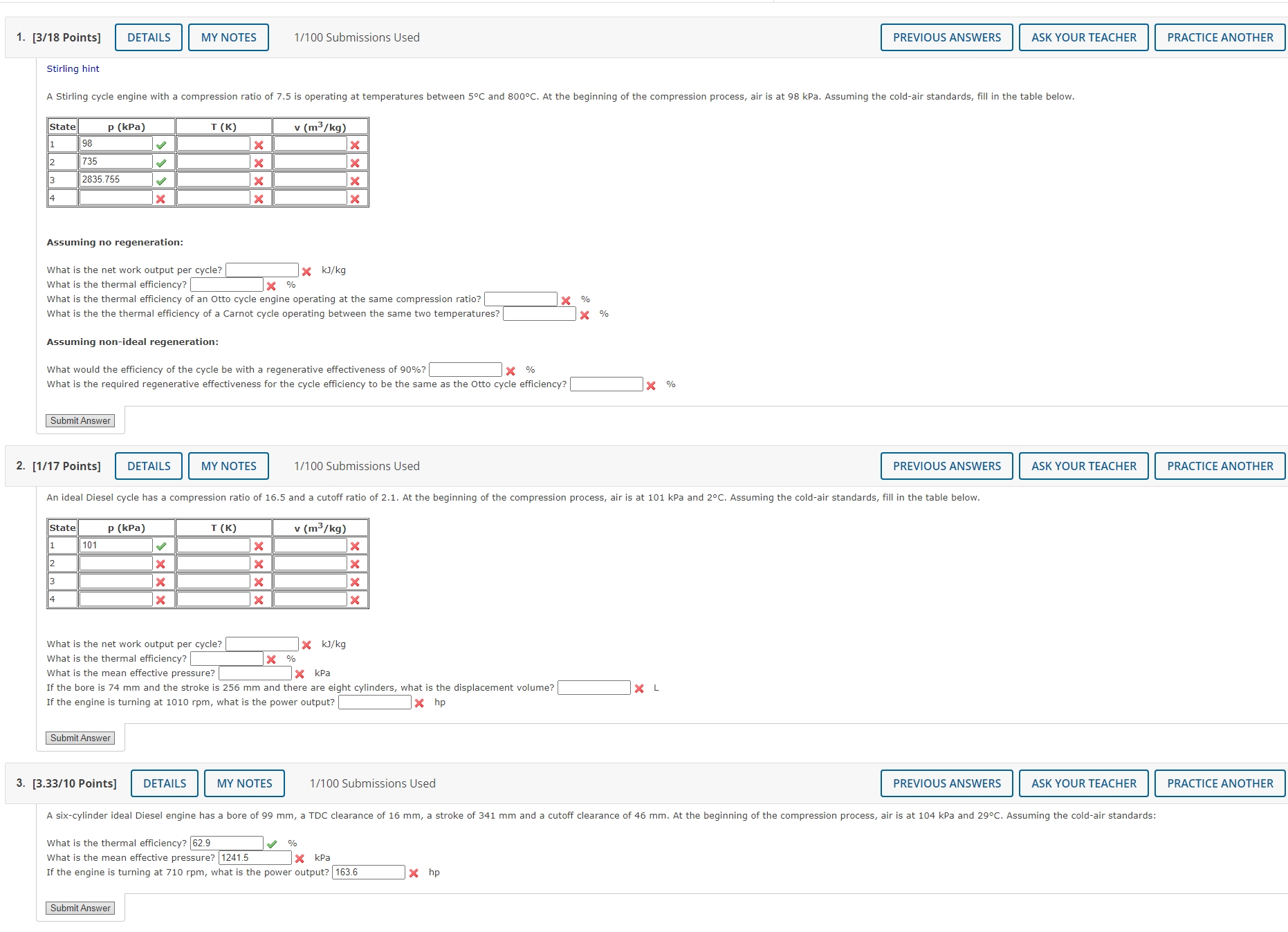The height and width of the screenshot is (932, 1288).
Task: Click the red X beside Carnot cycle efficiency field
Action: tap(584, 314)
